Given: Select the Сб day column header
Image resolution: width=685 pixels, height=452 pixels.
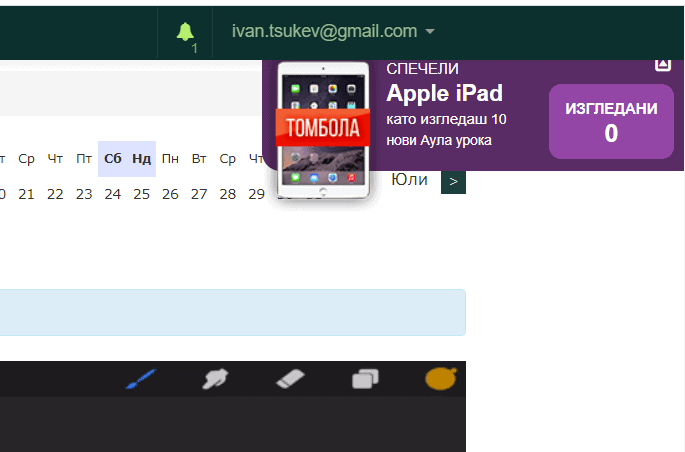Looking at the screenshot, I should tap(113, 159).
